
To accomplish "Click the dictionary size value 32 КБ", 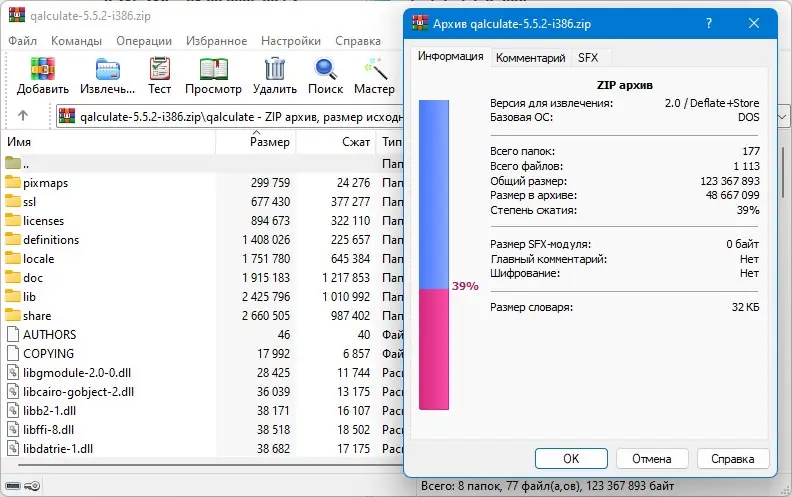I will coord(746,307).
